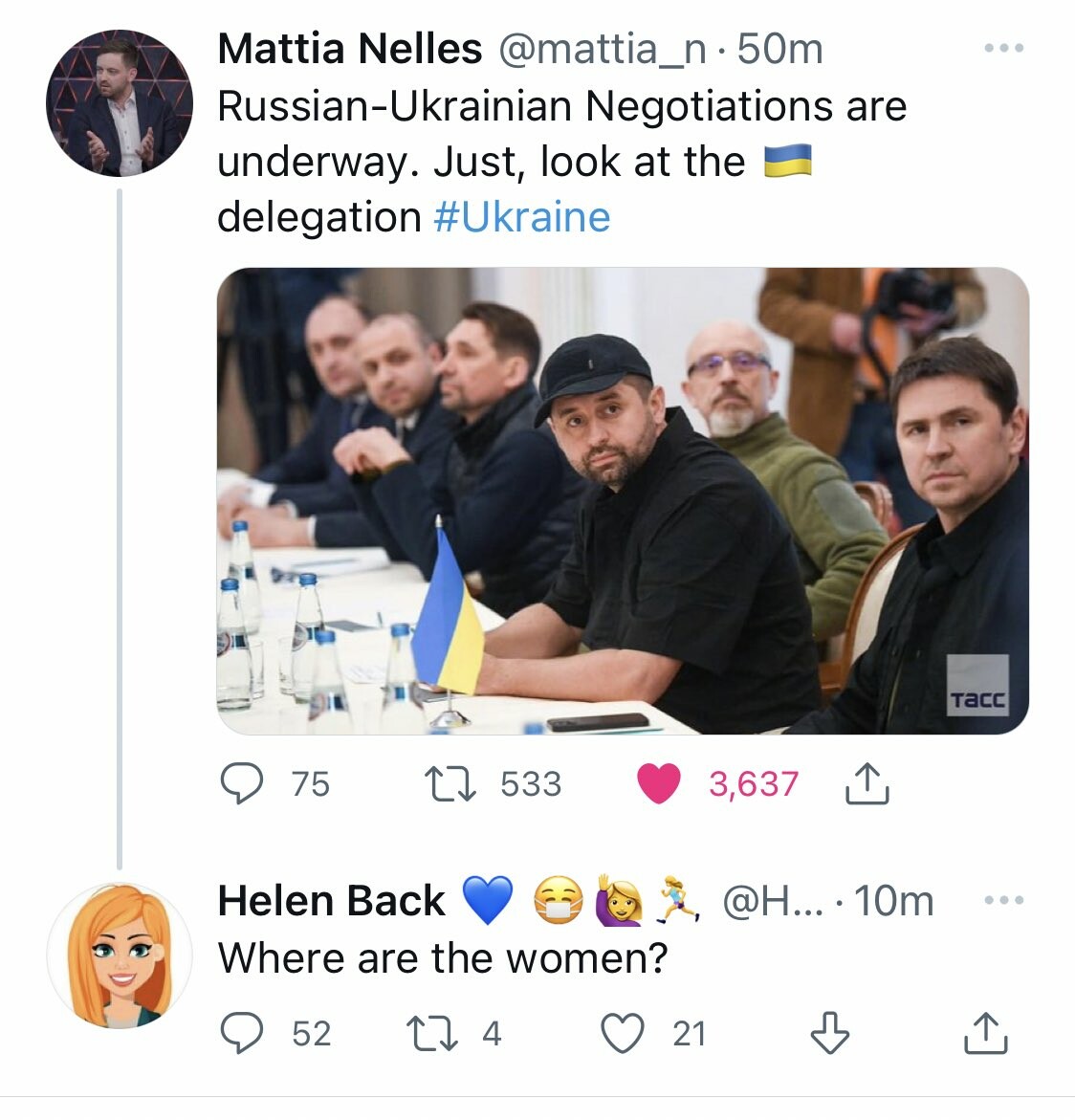Share Mattia Nelles' tweet
The image size is (1075, 1120).
tap(867, 784)
